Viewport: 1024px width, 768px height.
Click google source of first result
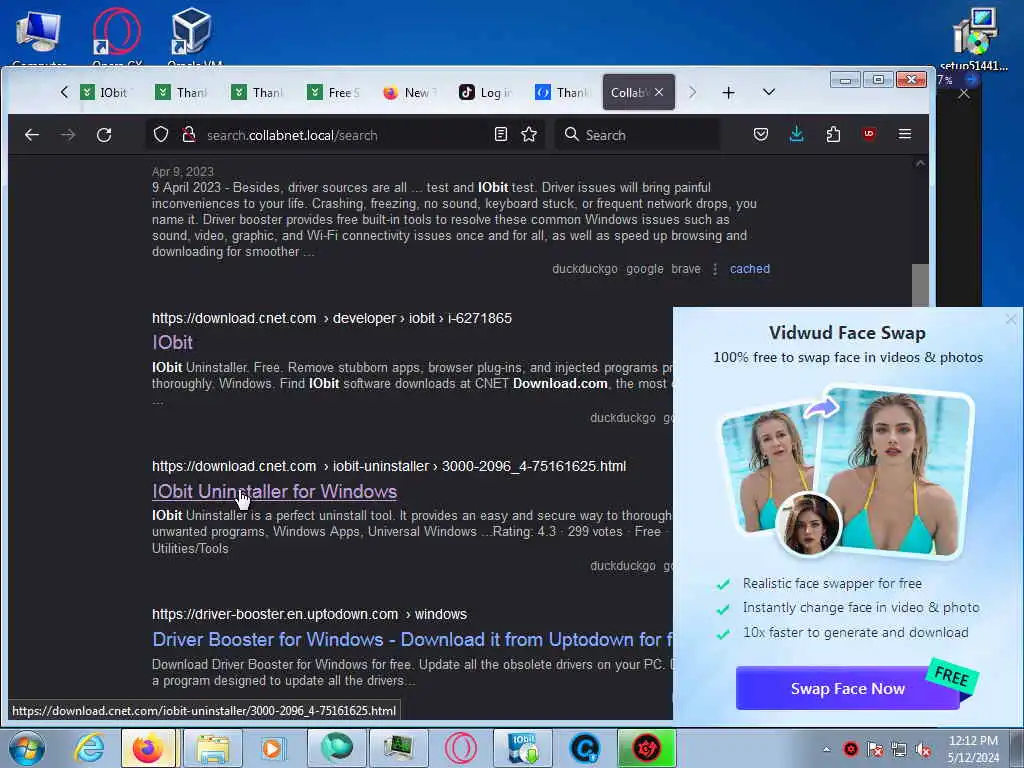[x=645, y=268]
